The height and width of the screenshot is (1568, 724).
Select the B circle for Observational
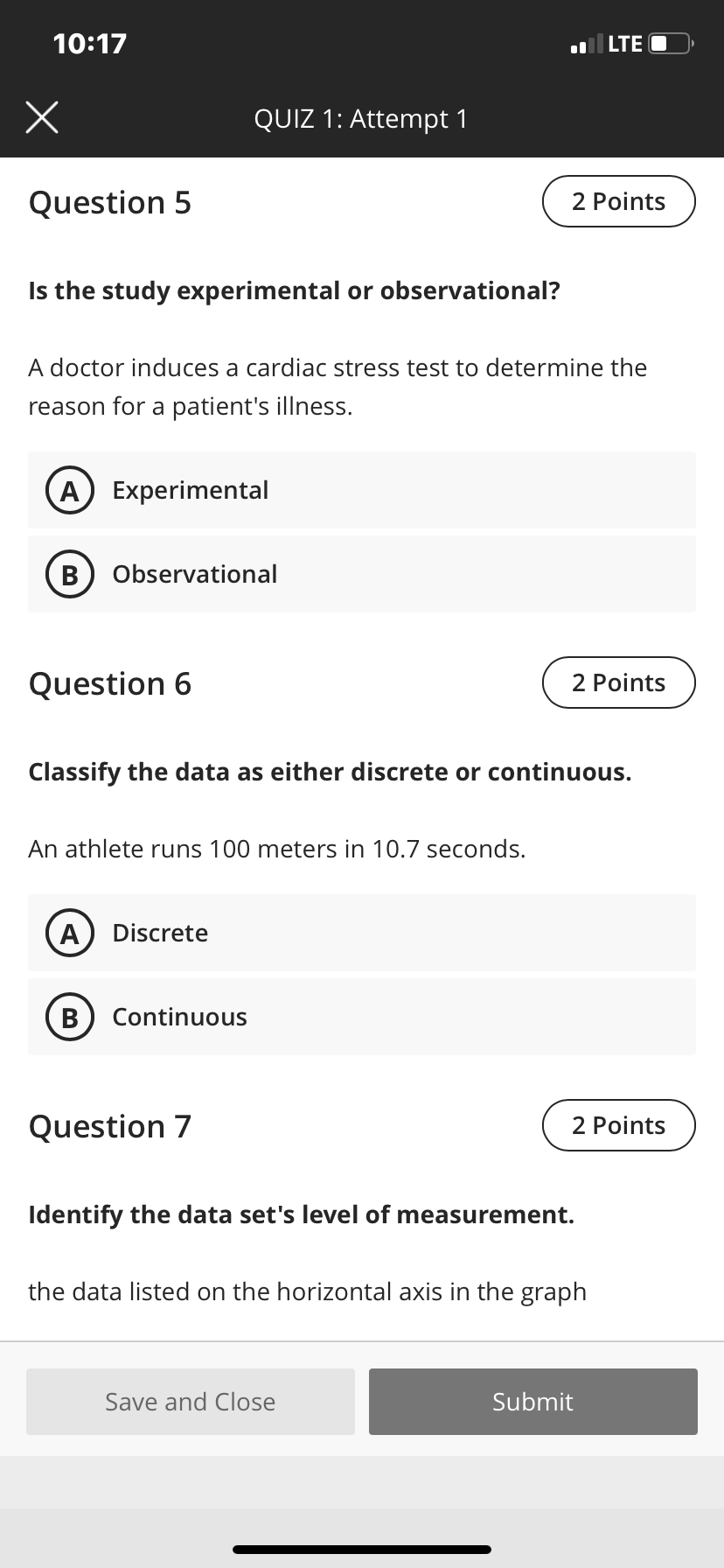(x=70, y=575)
